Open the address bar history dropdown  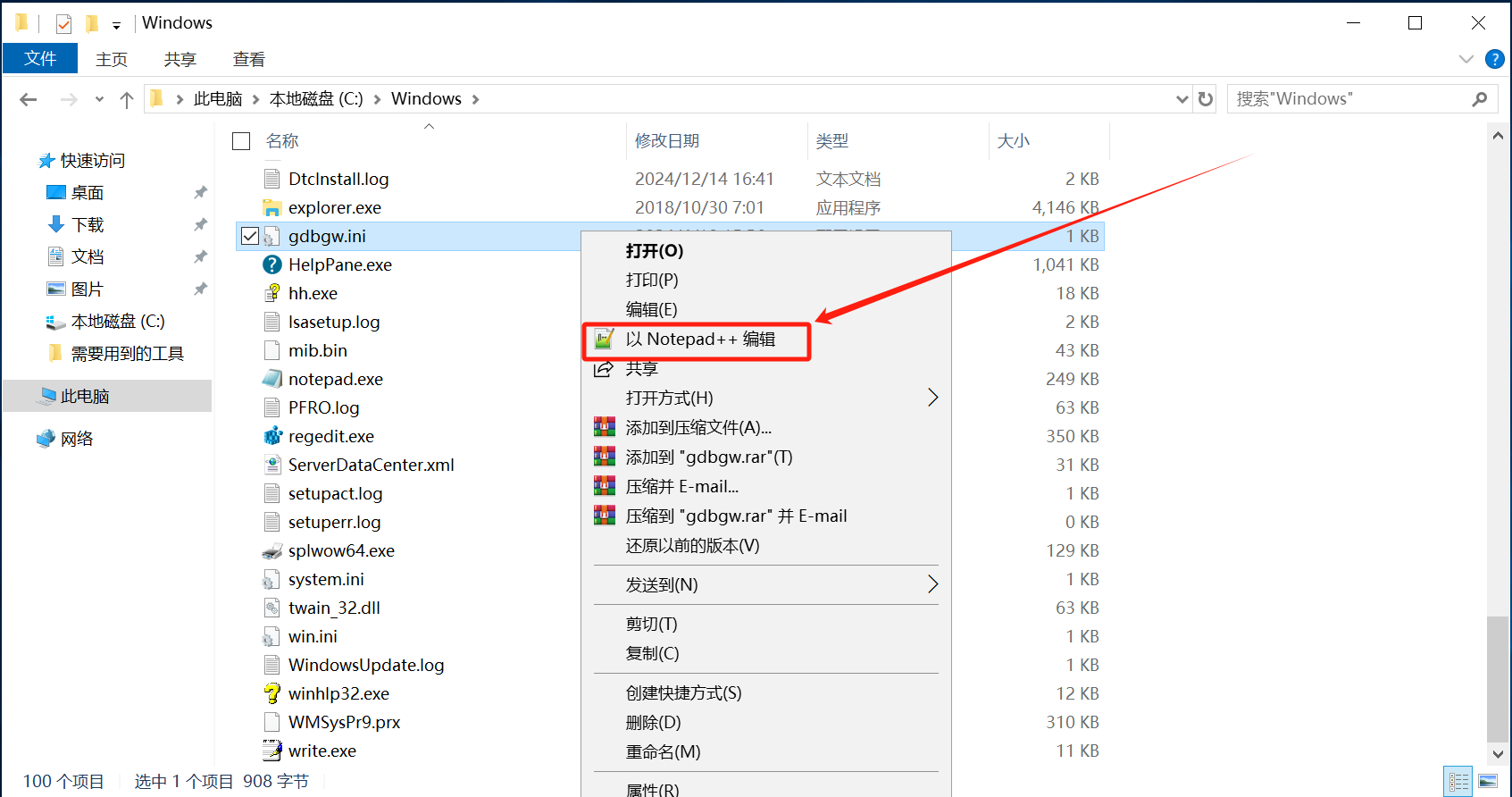click(1182, 99)
